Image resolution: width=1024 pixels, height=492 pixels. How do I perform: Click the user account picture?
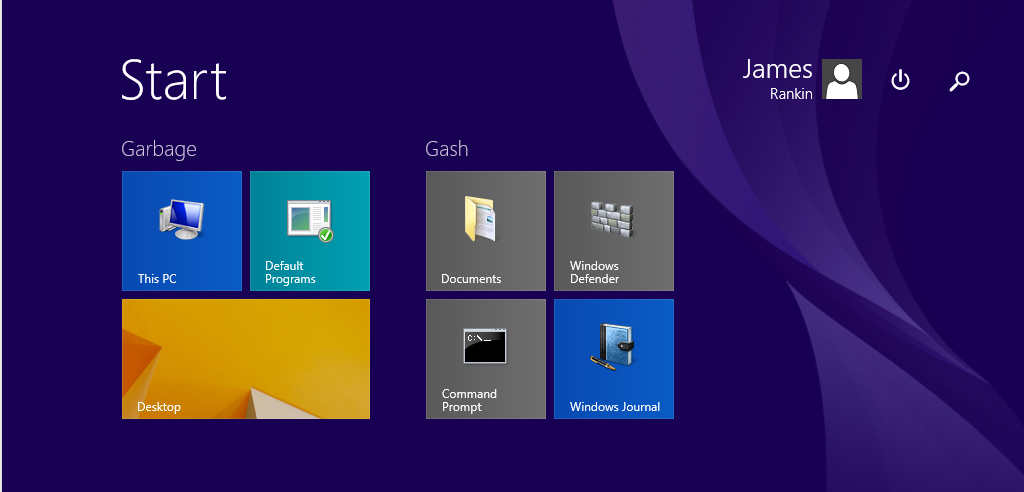click(841, 79)
